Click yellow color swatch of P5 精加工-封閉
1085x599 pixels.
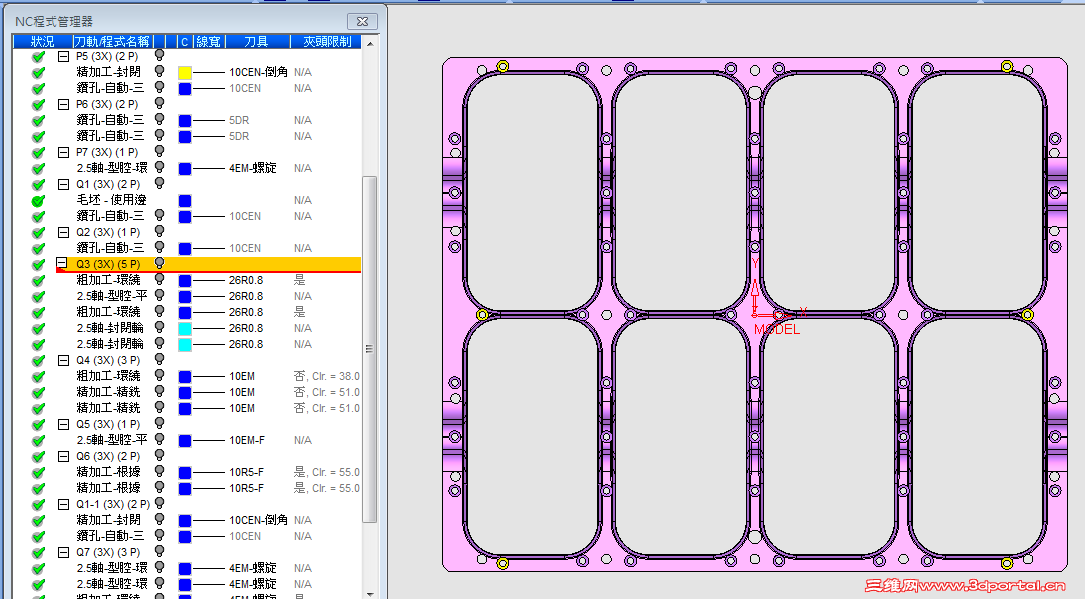185,73
